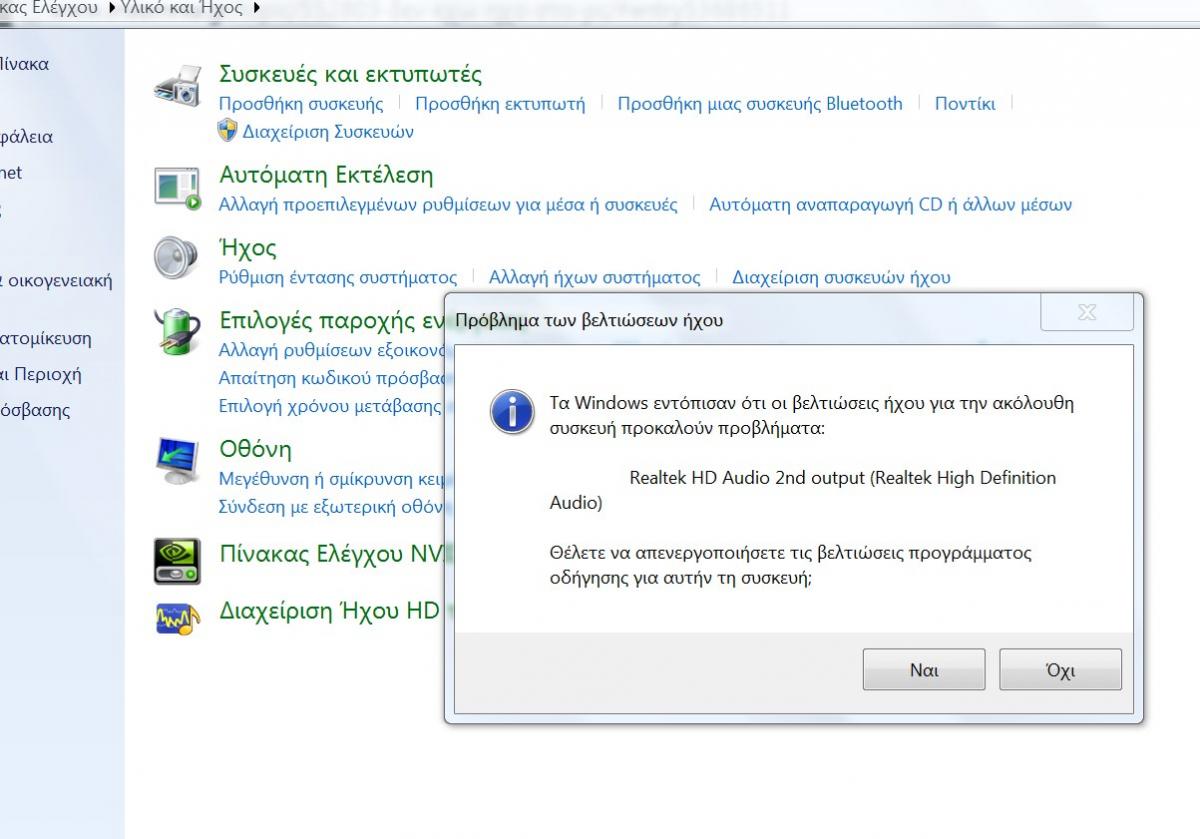
Task: Click the speaker icon next to Ήχος
Action: [175, 258]
